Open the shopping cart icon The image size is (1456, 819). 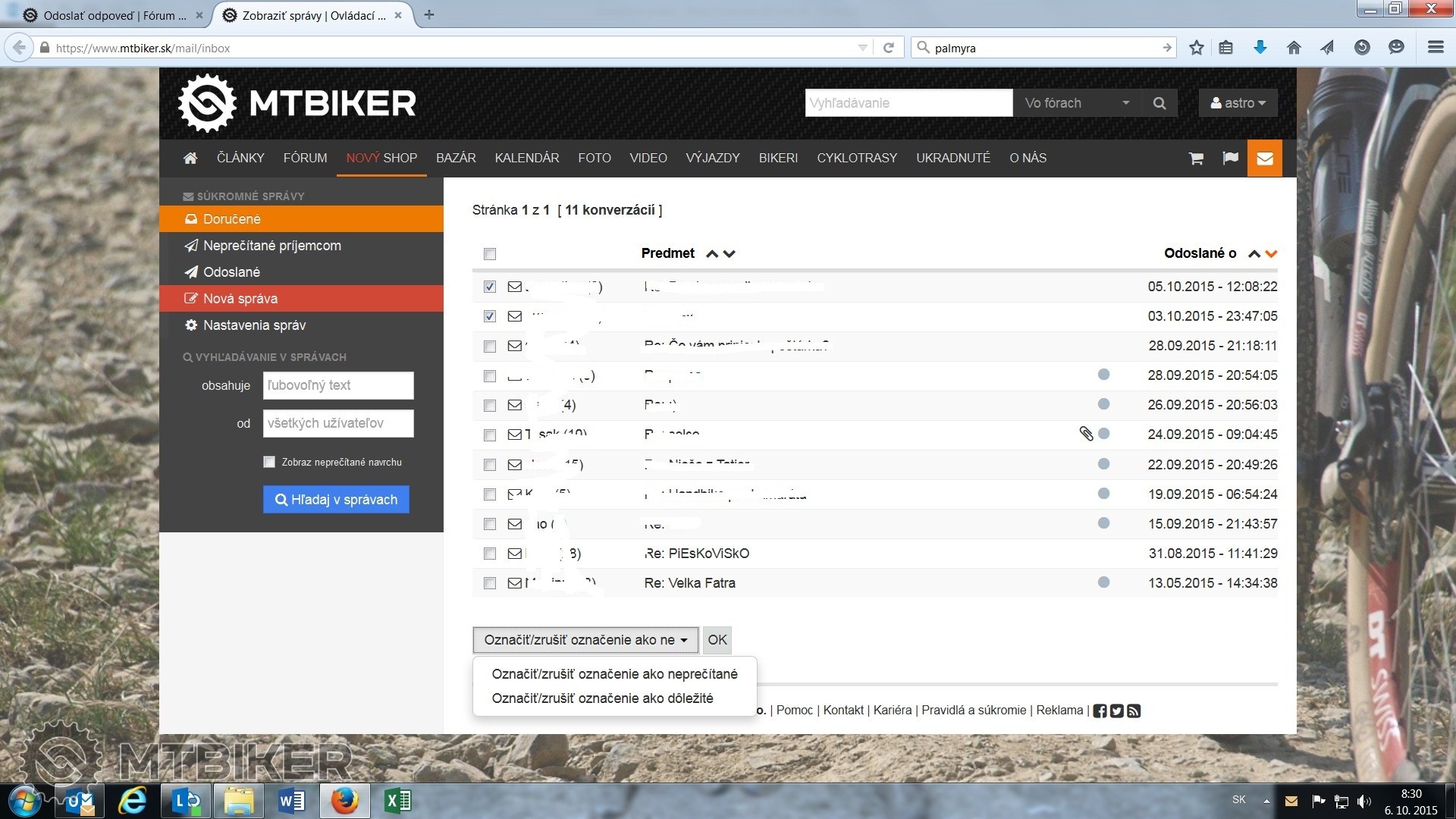[1196, 158]
